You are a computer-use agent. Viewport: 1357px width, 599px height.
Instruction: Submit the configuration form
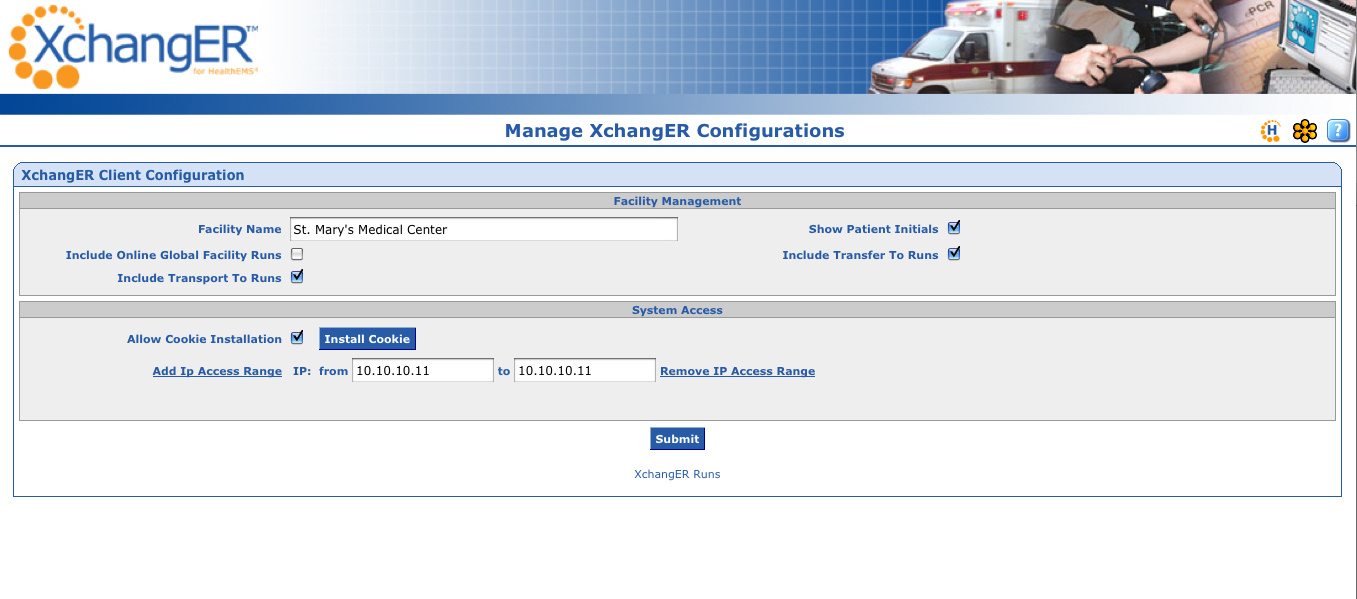(677, 438)
